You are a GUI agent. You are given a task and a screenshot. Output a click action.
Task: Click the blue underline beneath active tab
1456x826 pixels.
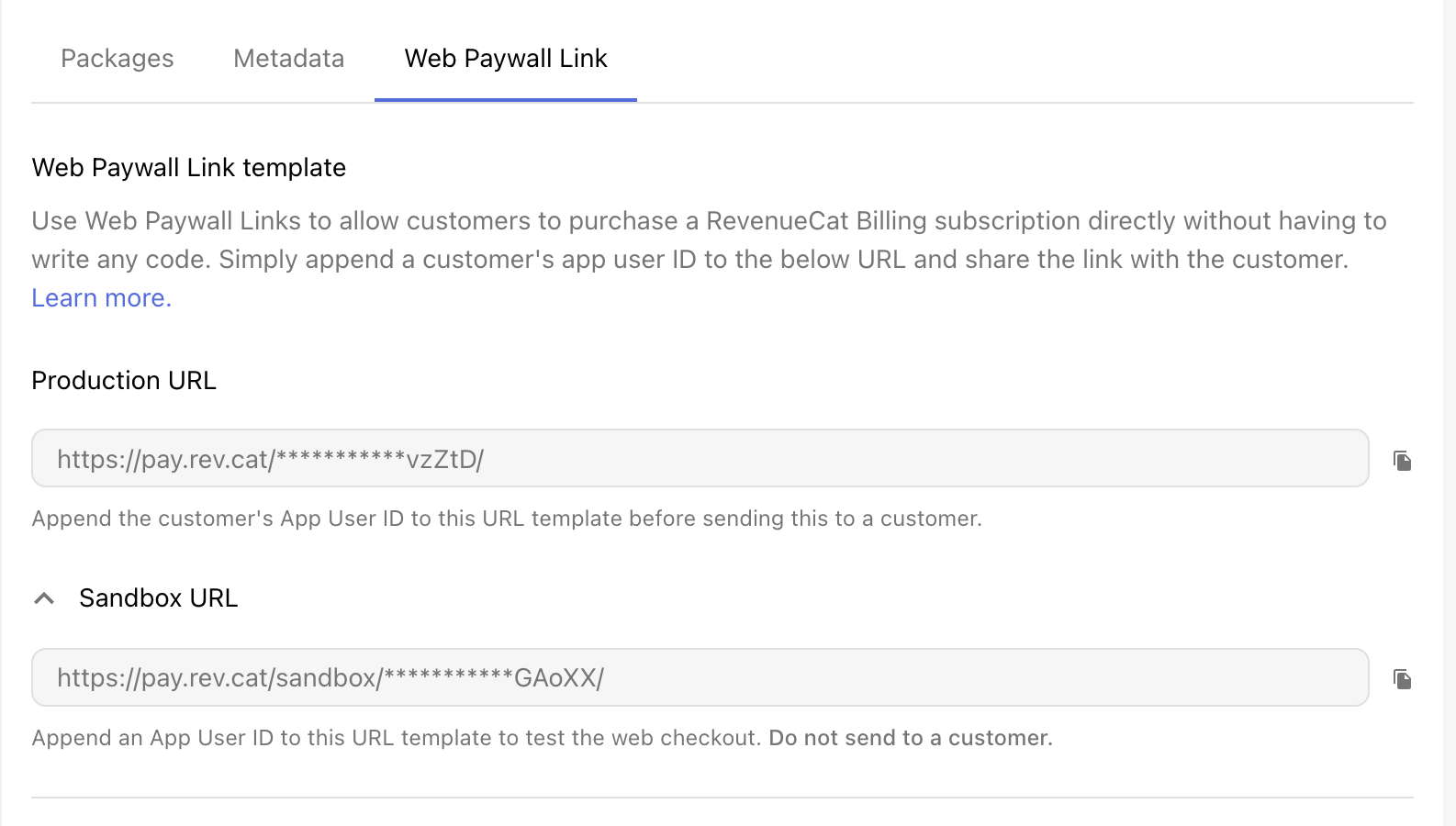(x=506, y=100)
